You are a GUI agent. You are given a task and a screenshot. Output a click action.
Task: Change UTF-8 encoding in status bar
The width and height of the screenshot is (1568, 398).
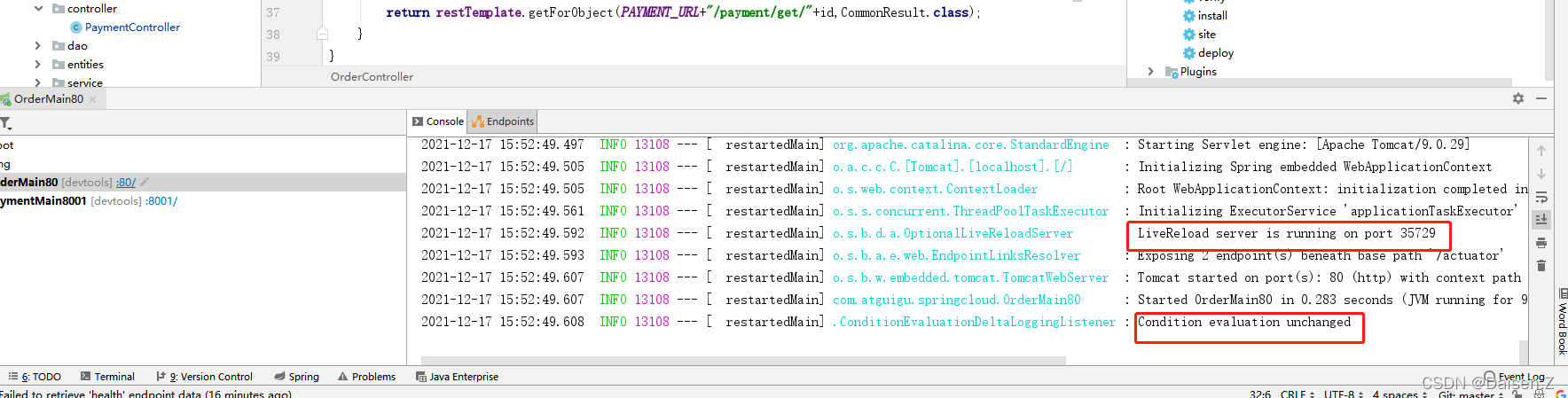pyautogui.click(x=1343, y=394)
